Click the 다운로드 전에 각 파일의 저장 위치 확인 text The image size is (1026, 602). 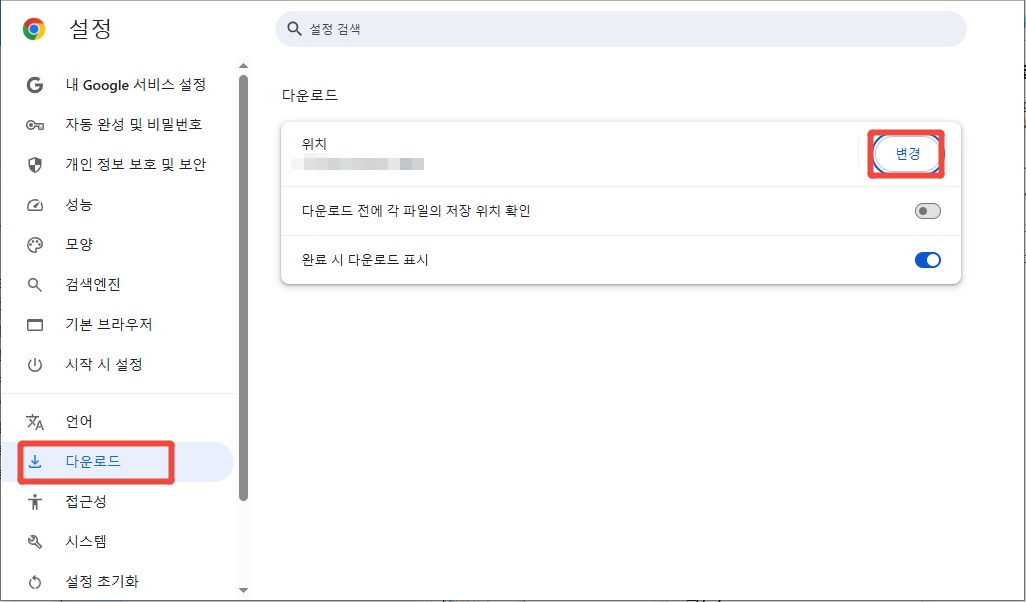(416, 211)
